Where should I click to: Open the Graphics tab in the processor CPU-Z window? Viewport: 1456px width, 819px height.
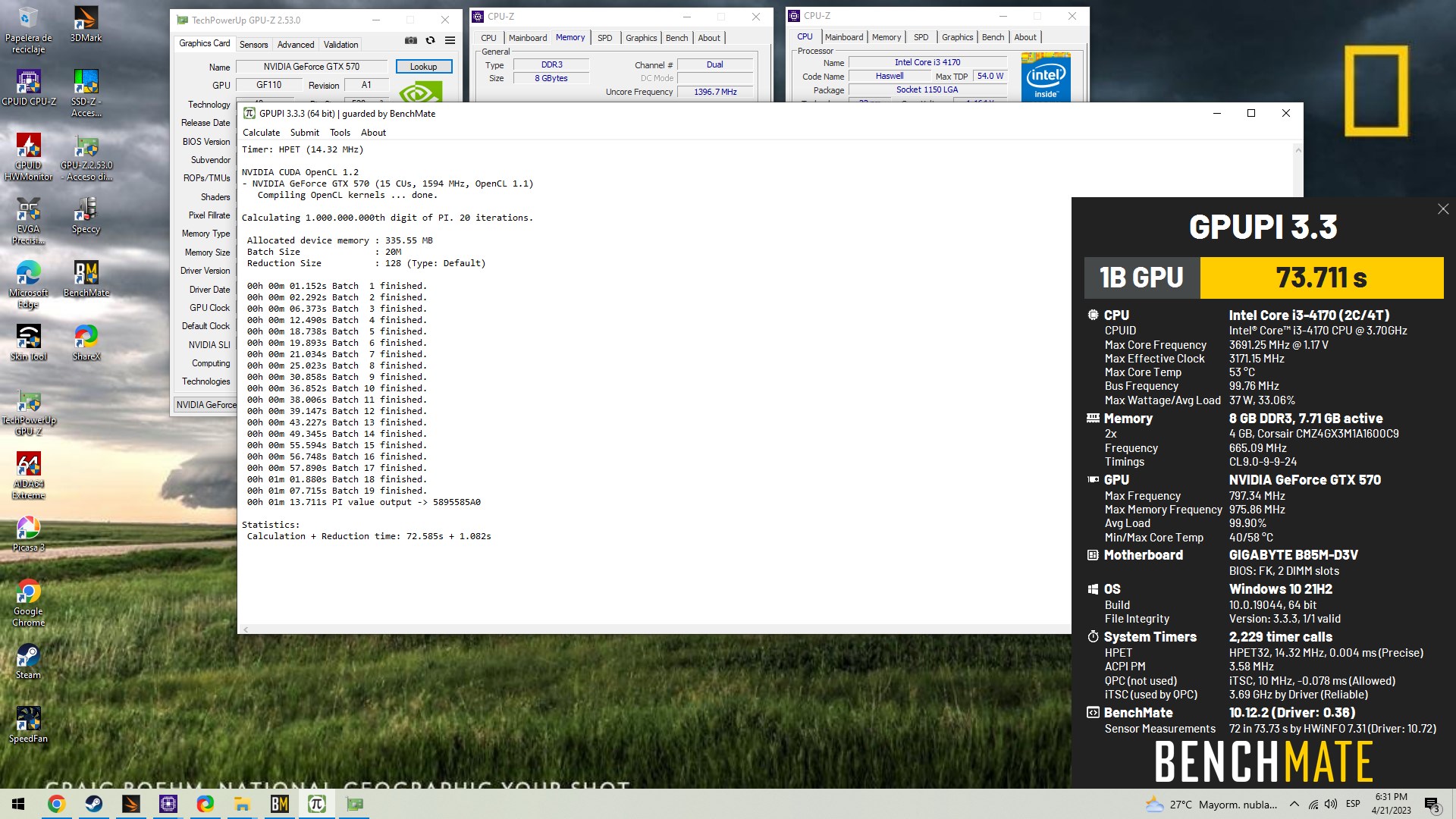(x=957, y=37)
